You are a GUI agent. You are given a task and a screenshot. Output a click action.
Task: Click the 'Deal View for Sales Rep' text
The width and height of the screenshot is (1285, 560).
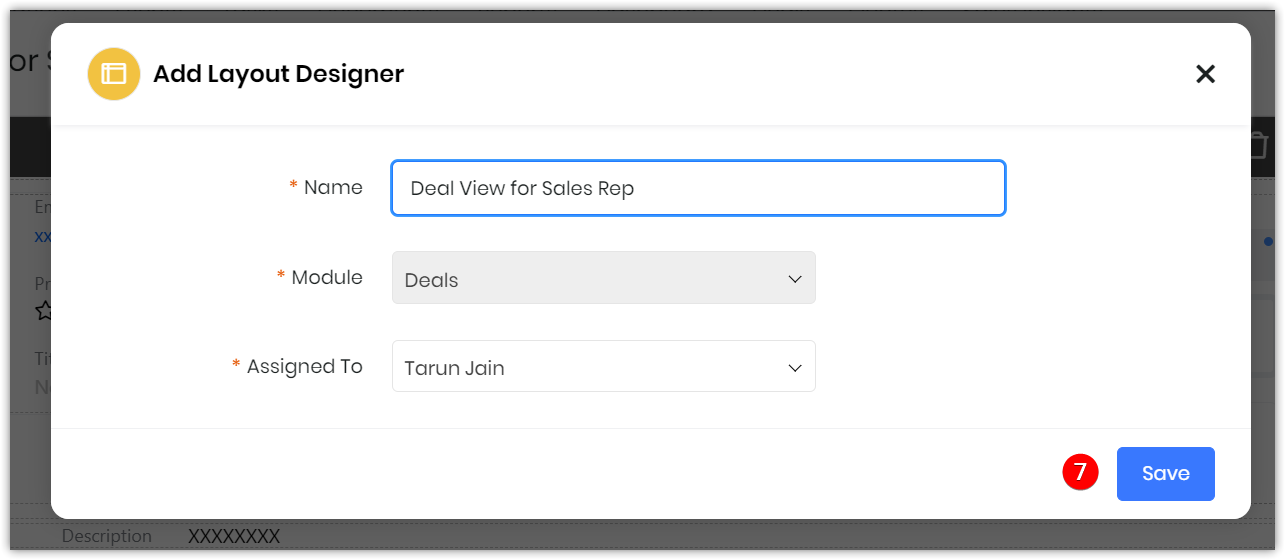click(522, 188)
